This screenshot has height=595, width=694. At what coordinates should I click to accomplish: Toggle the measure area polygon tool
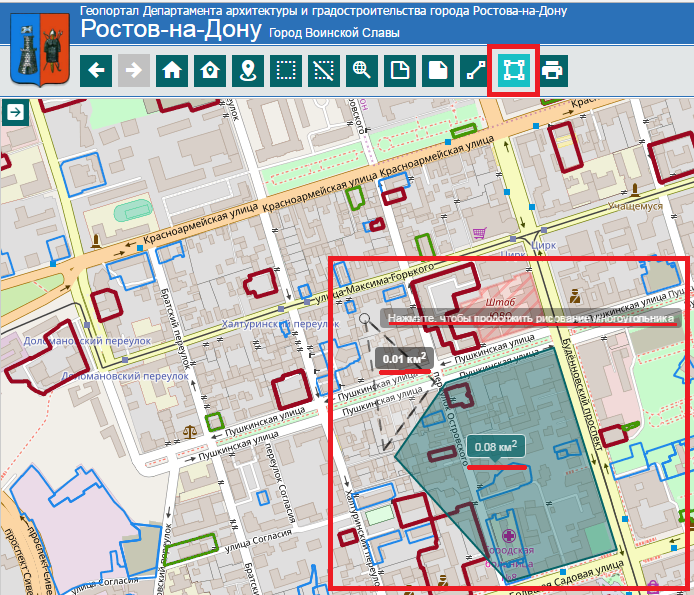tap(514, 70)
